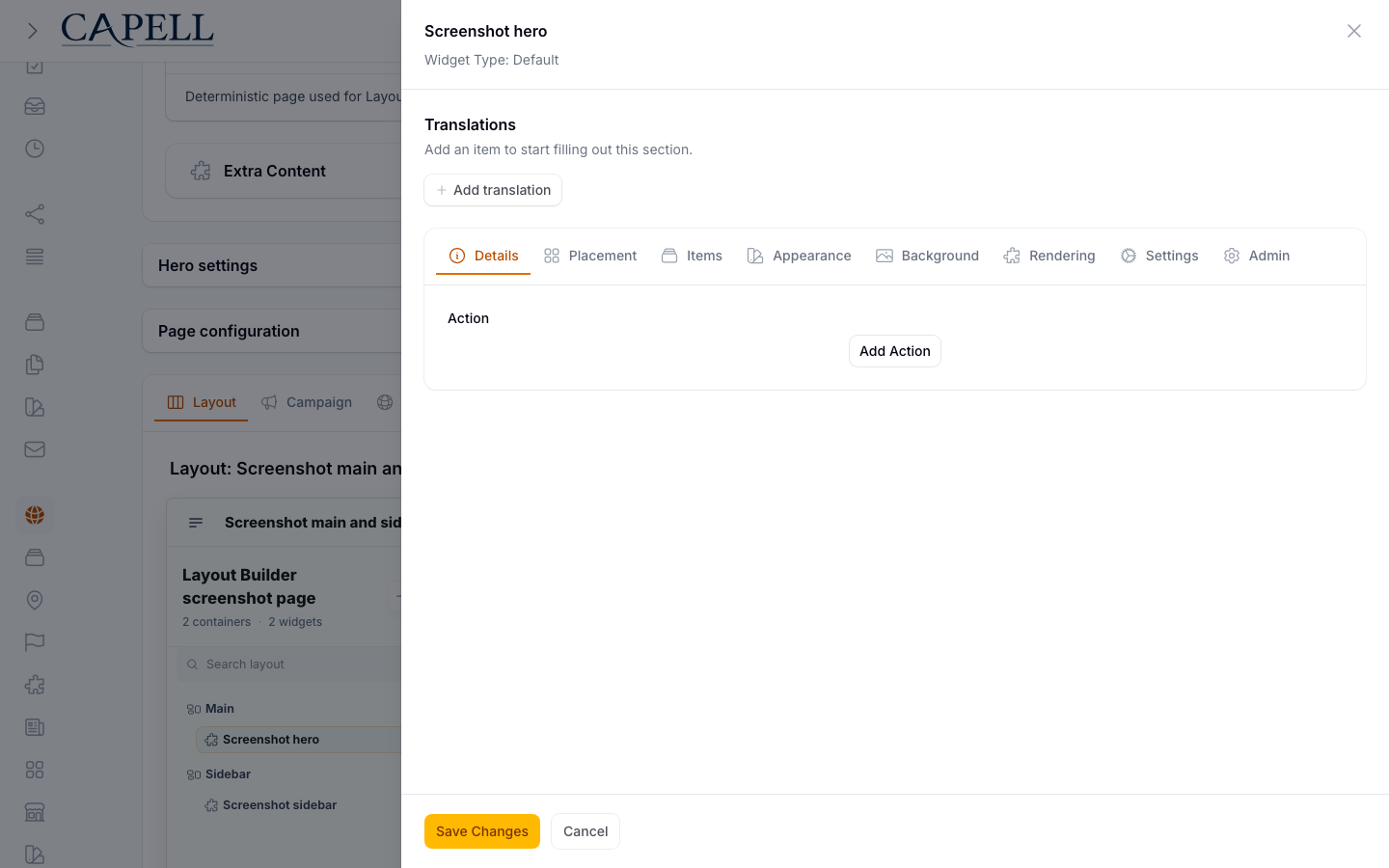Open the inbox tray icon in navigation rail
This screenshot has width=1389, height=868.
[x=35, y=106]
